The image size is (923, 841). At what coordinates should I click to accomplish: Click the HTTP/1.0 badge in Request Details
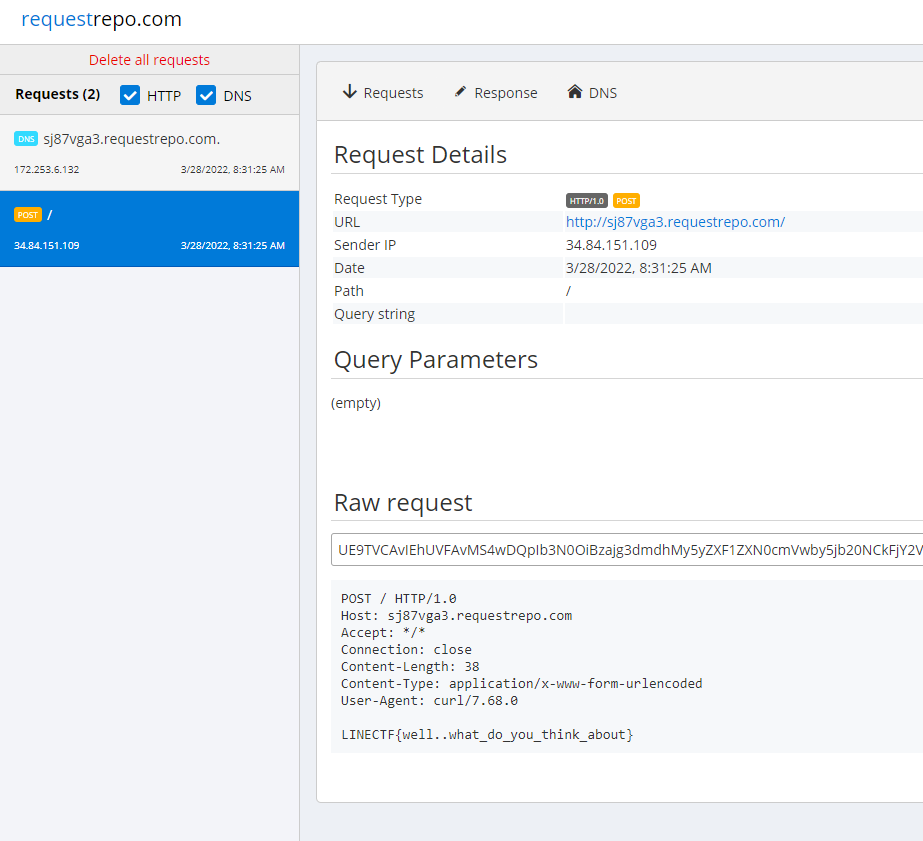pyautogui.click(x=587, y=200)
